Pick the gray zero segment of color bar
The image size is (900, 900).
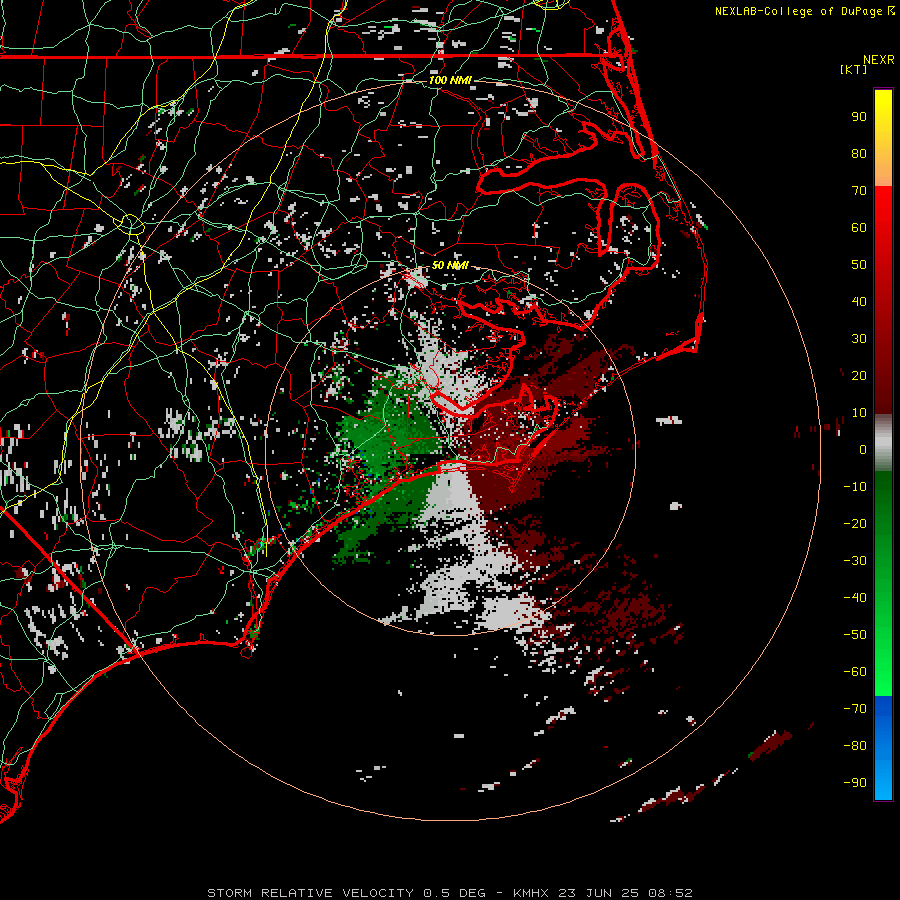[883, 443]
